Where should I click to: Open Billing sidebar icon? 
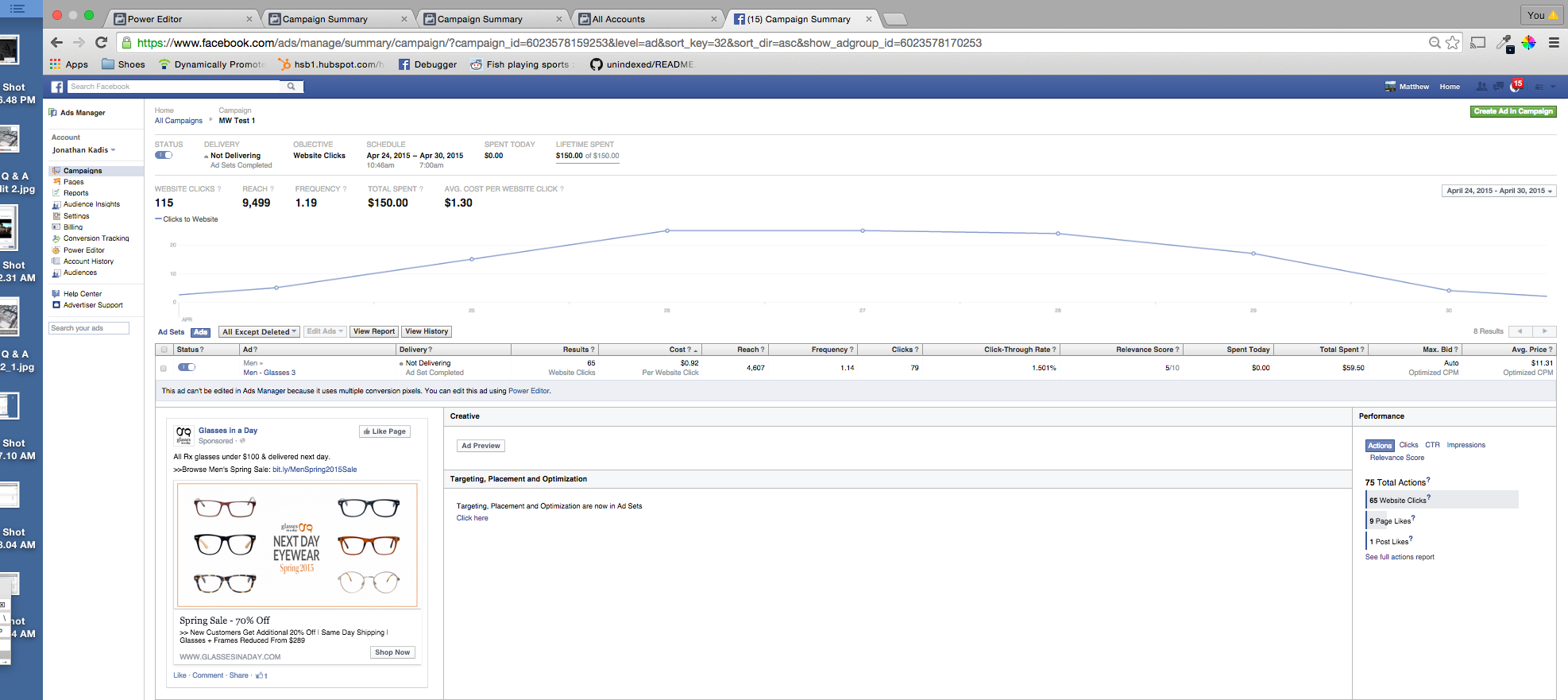click(x=56, y=227)
